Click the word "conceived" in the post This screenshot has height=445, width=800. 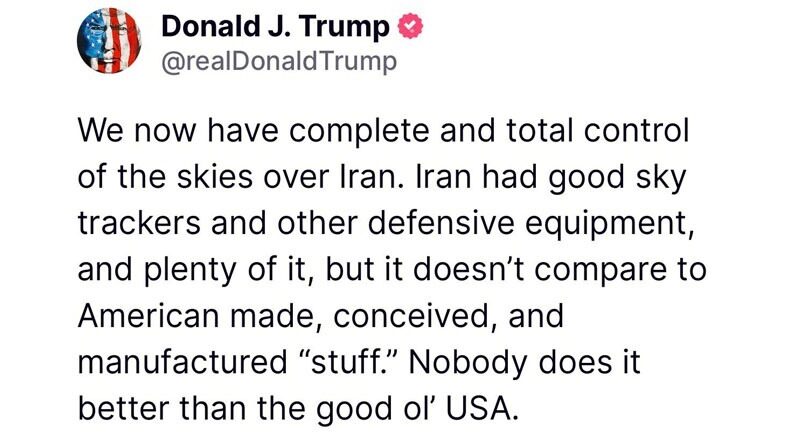(412, 316)
